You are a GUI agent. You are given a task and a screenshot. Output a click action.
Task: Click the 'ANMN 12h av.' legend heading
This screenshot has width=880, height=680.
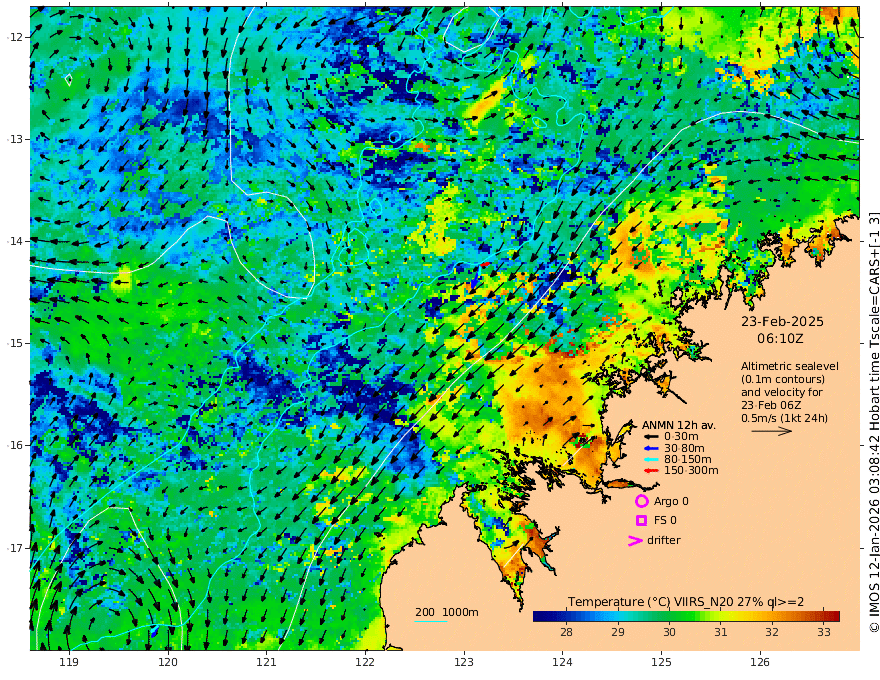679,425
